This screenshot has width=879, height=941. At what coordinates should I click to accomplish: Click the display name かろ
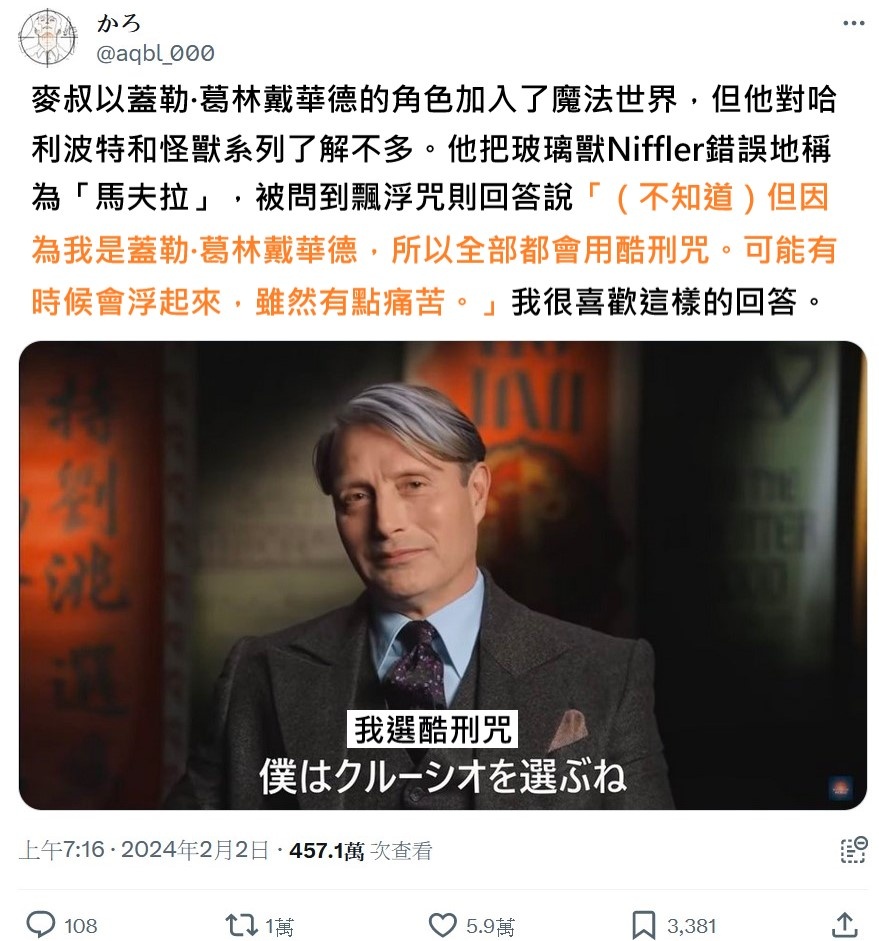tap(119, 23)
